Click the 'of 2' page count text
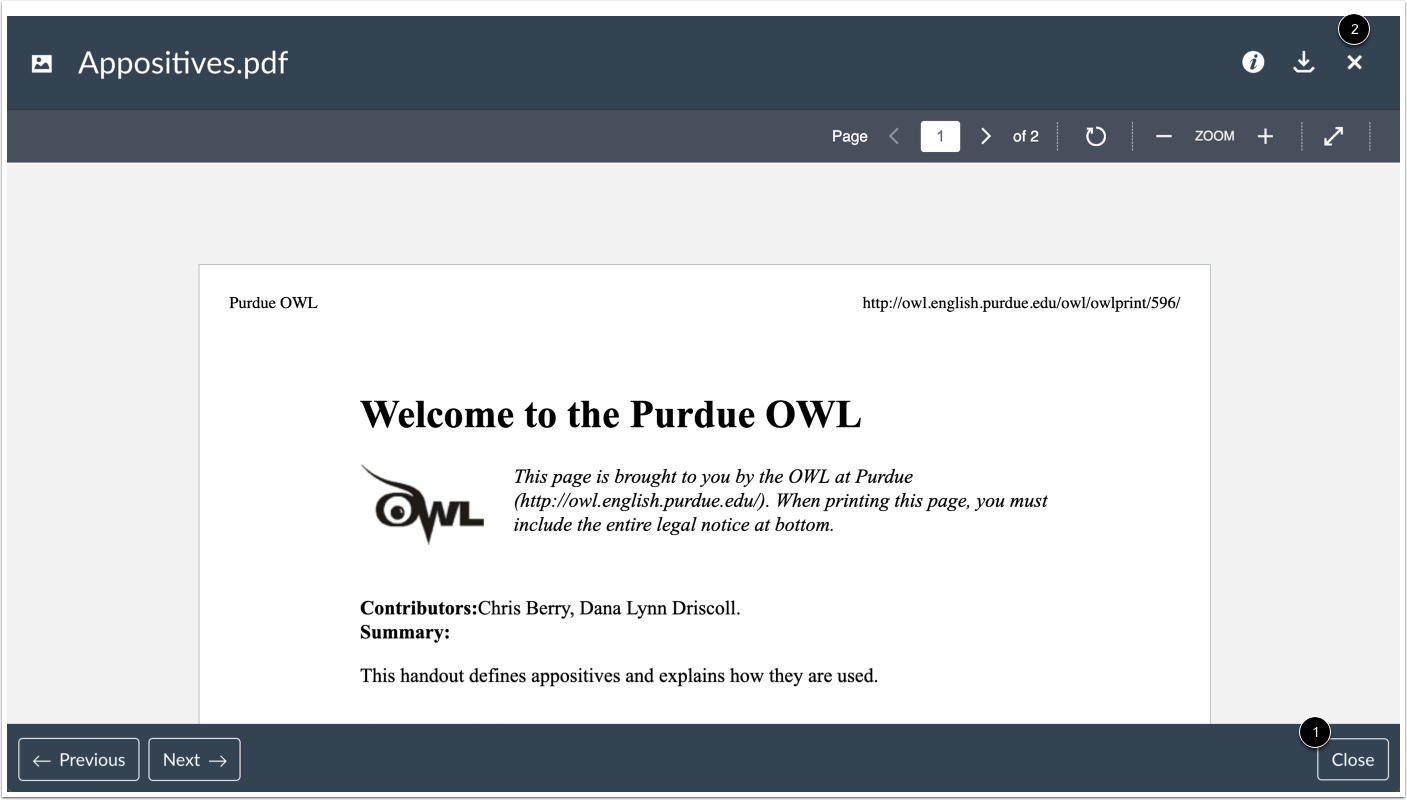Viewport: 1407px width, 800px height. coord(1026,136)
